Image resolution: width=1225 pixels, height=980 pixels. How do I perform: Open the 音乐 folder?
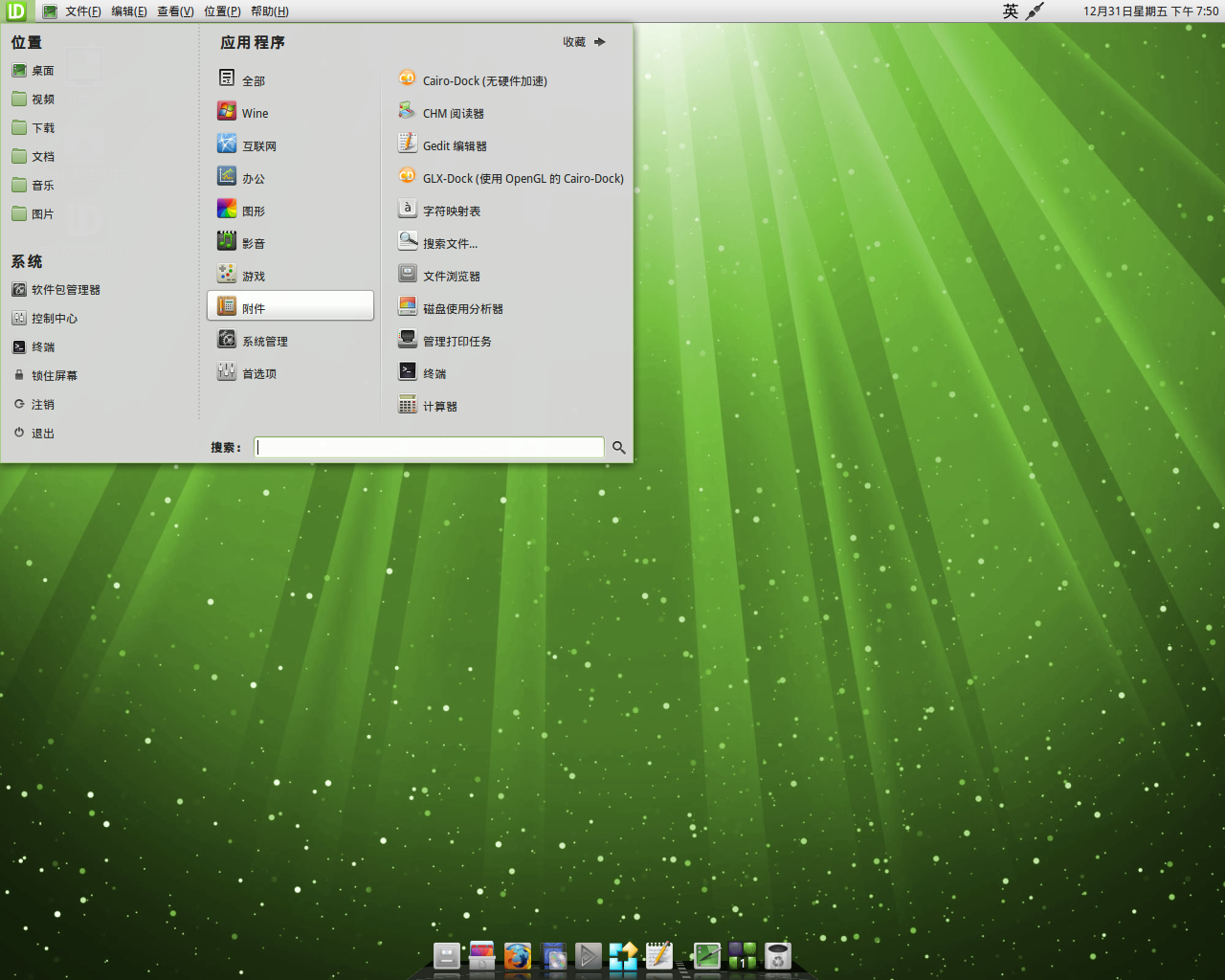pos(33,186)
